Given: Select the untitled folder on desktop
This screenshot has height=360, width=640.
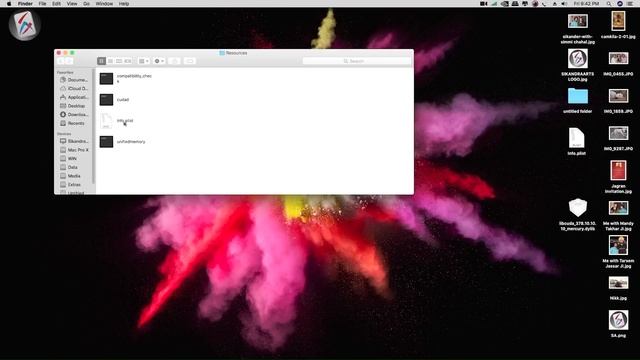Looking at the screenshot, I should [578, 96].
